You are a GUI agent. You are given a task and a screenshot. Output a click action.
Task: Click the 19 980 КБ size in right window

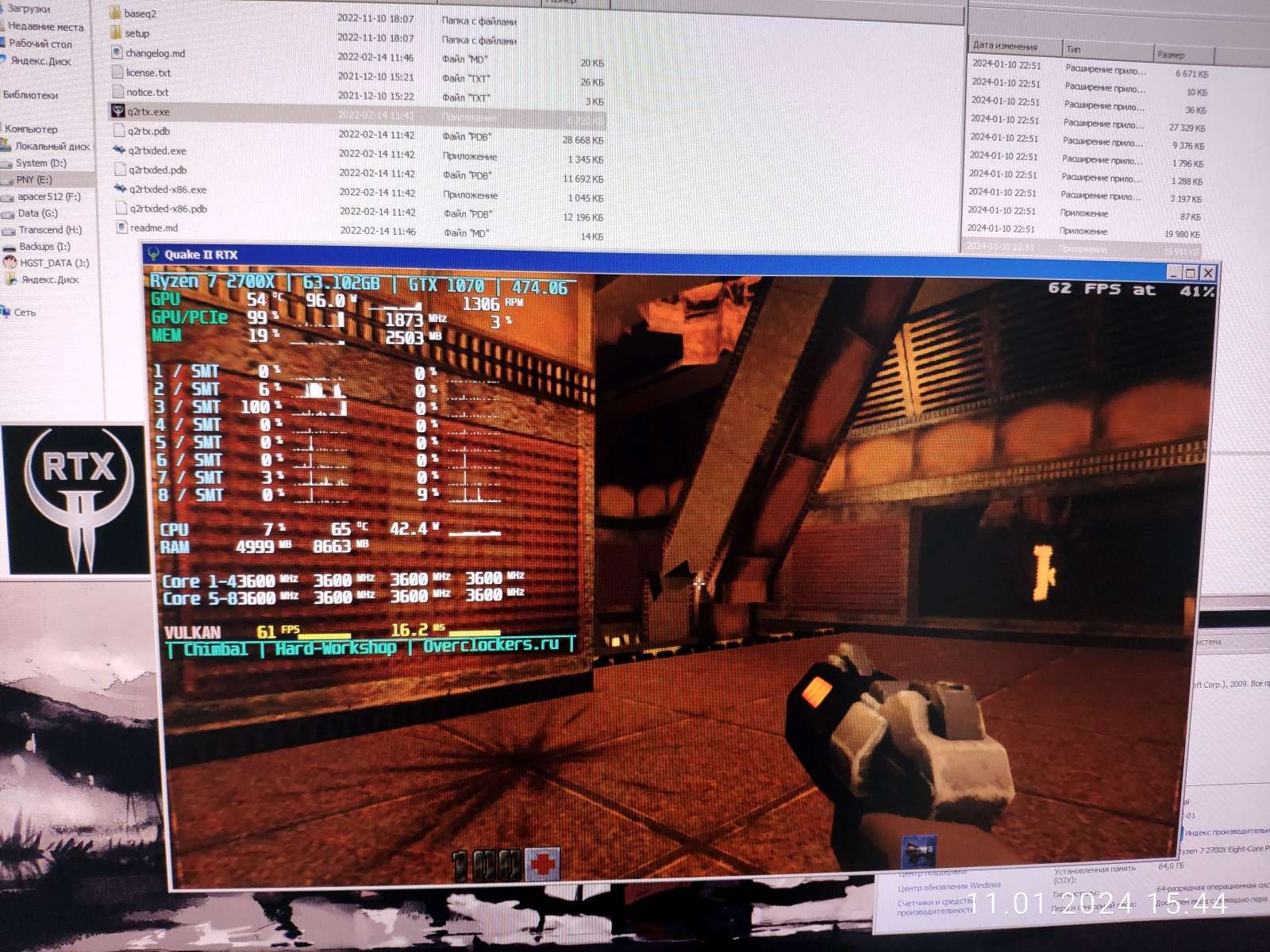tap(1183, 234)
